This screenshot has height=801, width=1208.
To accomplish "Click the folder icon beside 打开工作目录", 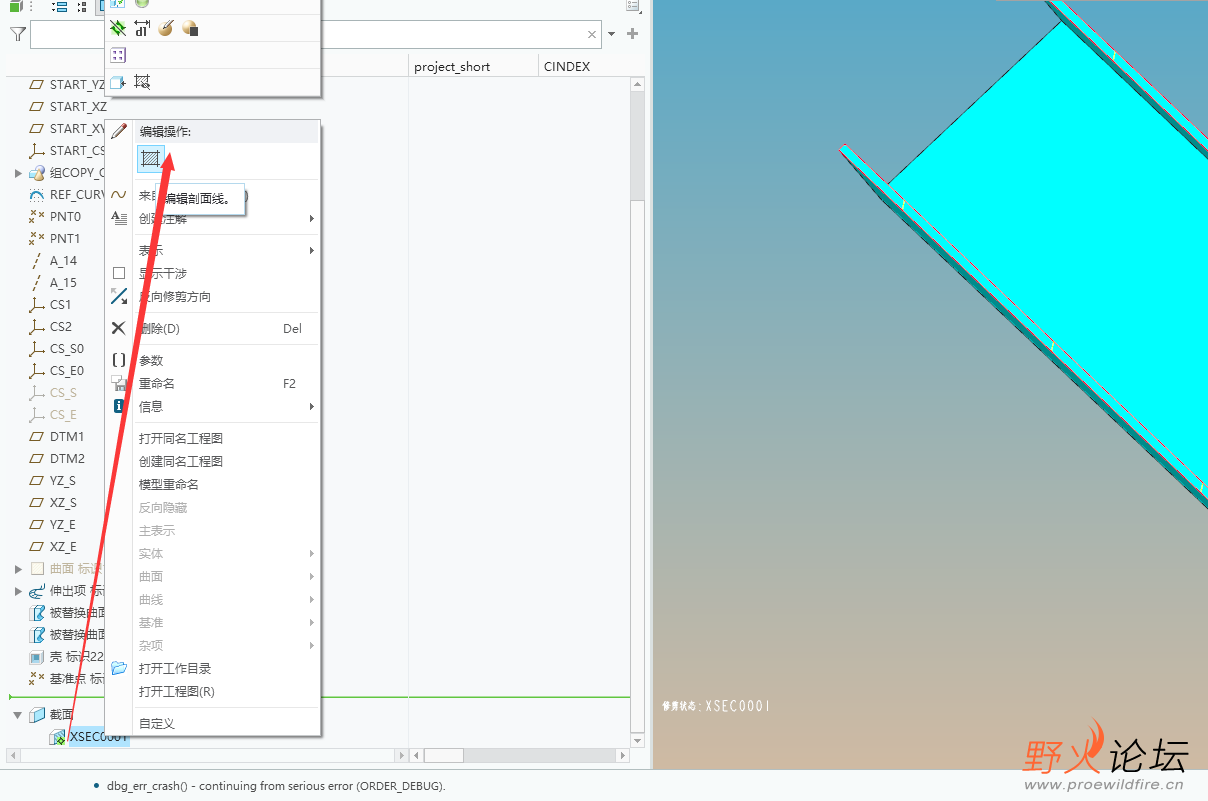I will pyautogui.click(x=119, y=668).
